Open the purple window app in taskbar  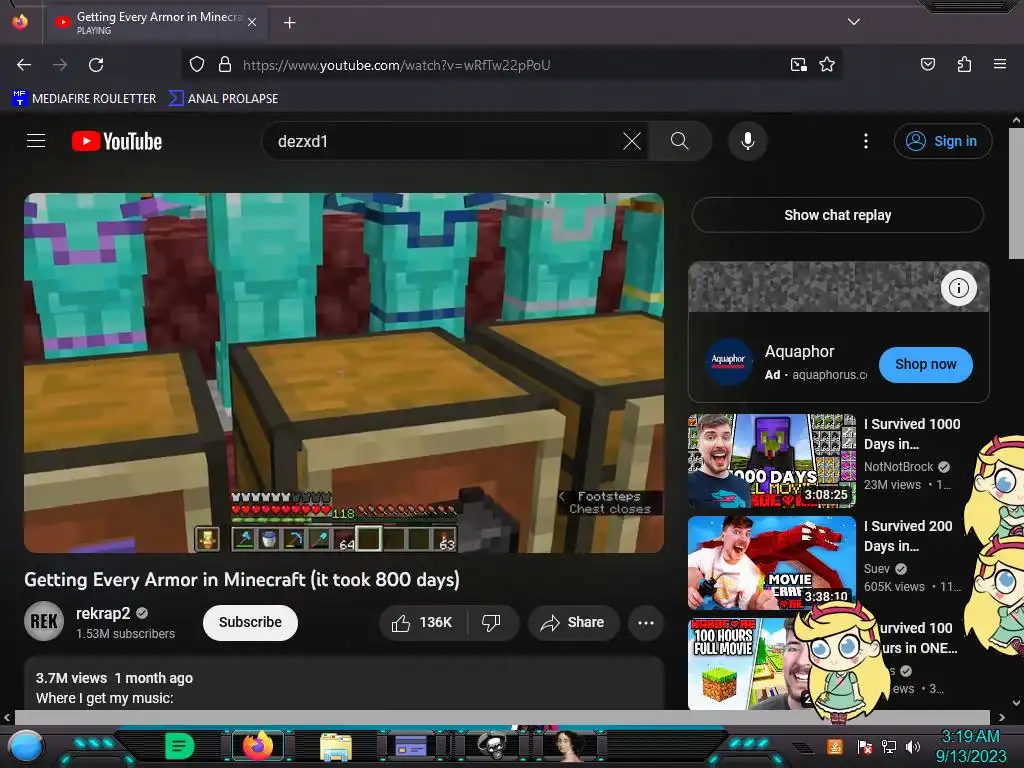[411, 746]
